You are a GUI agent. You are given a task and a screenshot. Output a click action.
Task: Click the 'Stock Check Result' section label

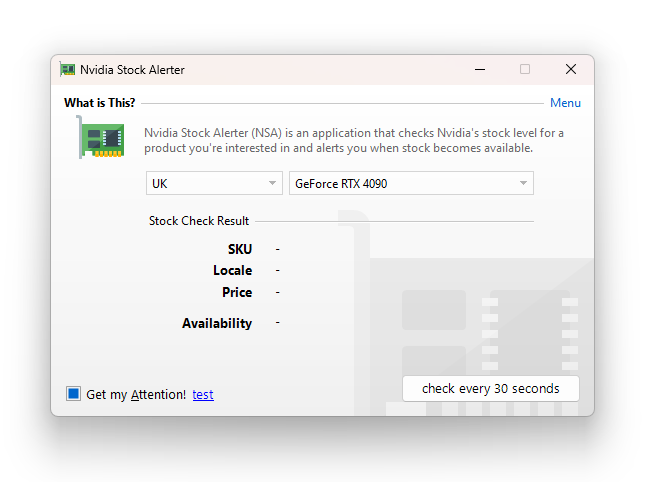point(199,221)
